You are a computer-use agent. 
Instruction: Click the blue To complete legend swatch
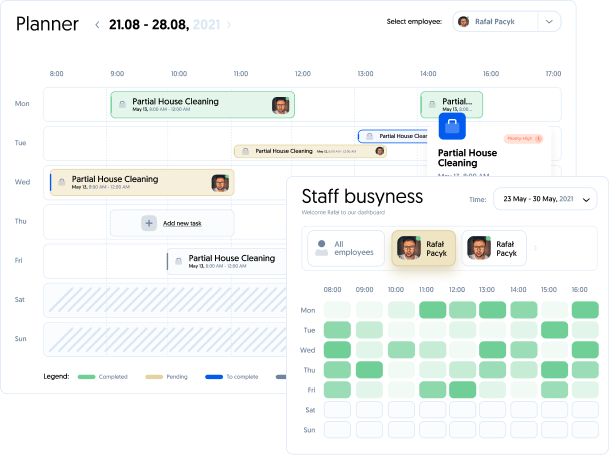pos(213,377)
